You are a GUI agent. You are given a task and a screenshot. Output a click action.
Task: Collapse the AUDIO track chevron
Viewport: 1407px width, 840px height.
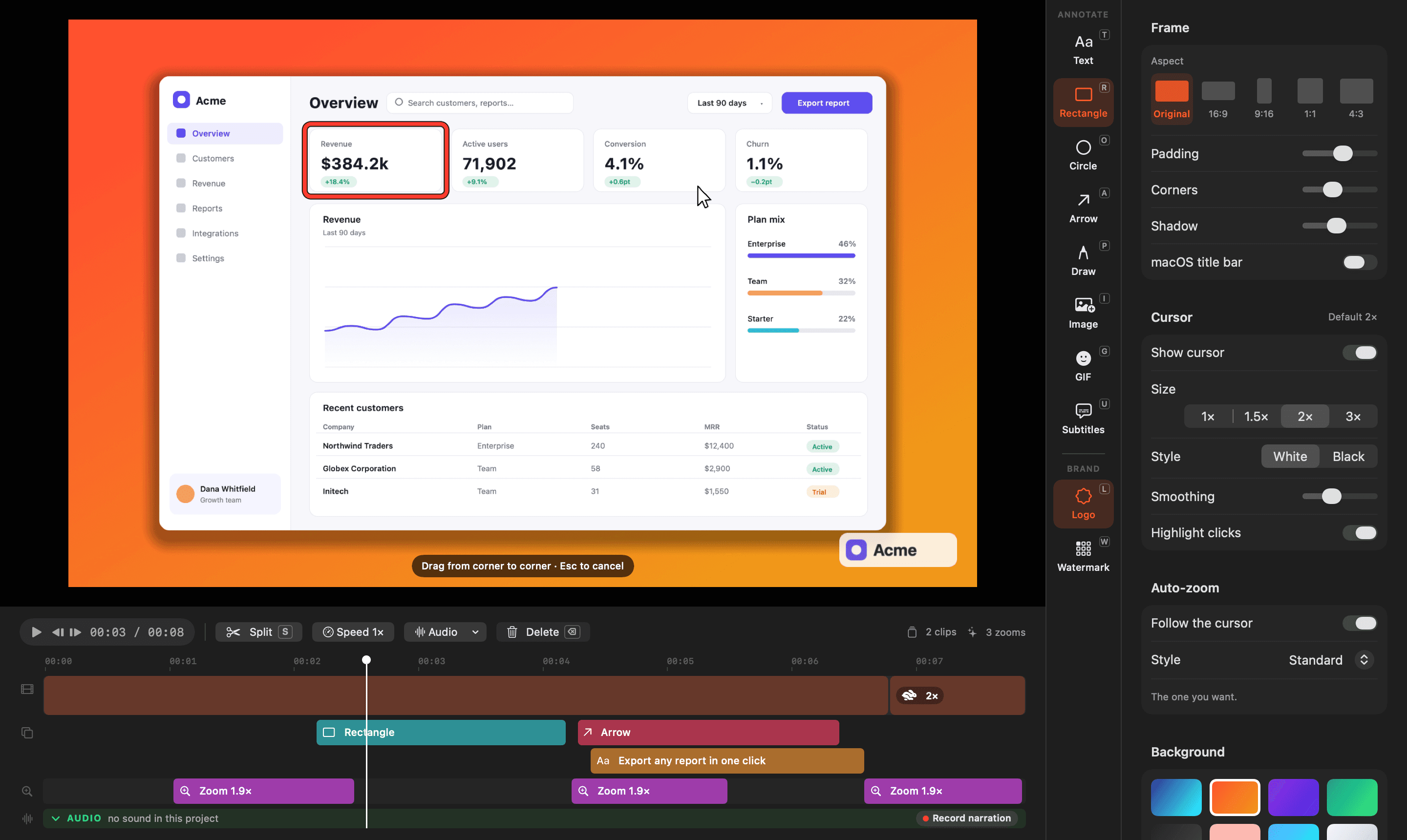[x=56, y=818]
